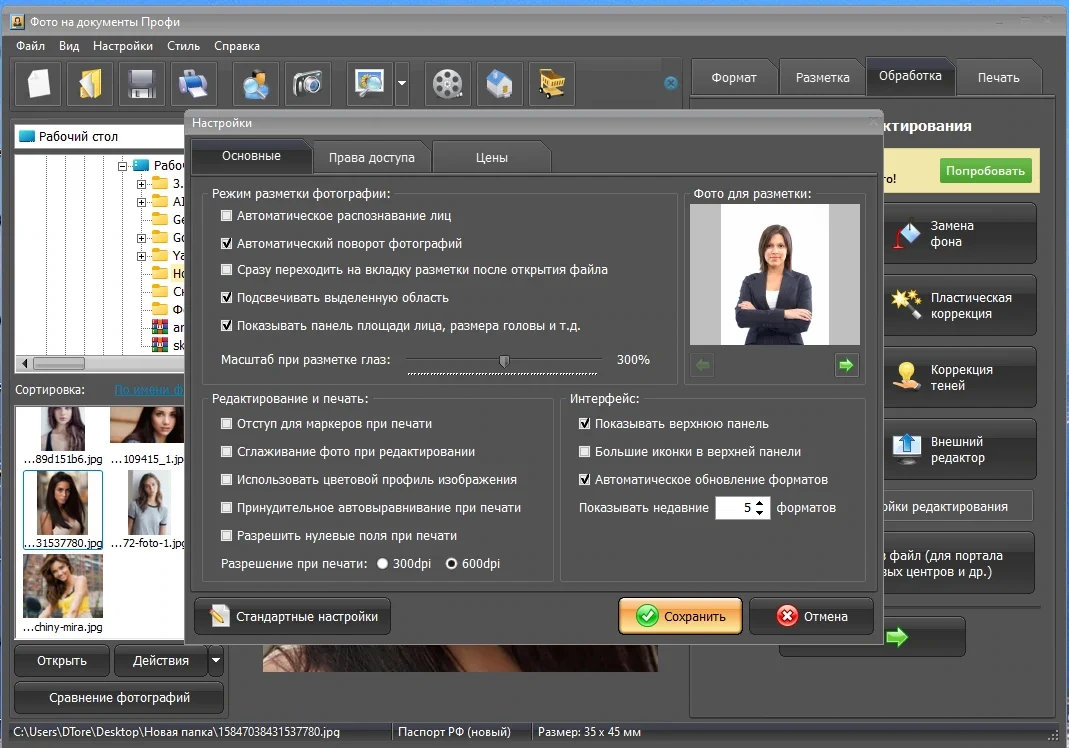
Task: Open the Файл menu
Action: pyautogui.click(x=31, y=46)
